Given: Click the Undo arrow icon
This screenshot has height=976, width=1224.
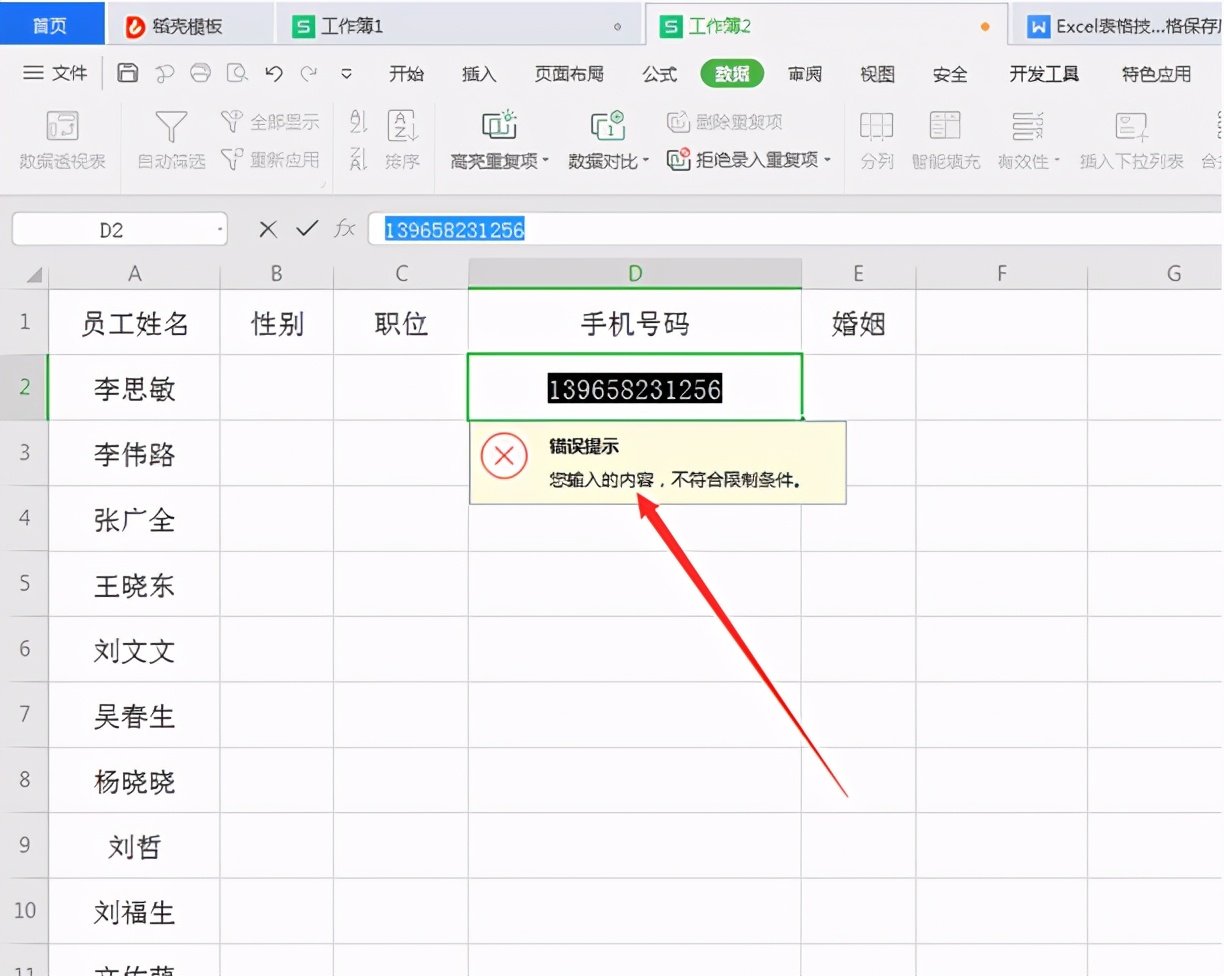Looking at the screenshot, I should pos(274,73).
